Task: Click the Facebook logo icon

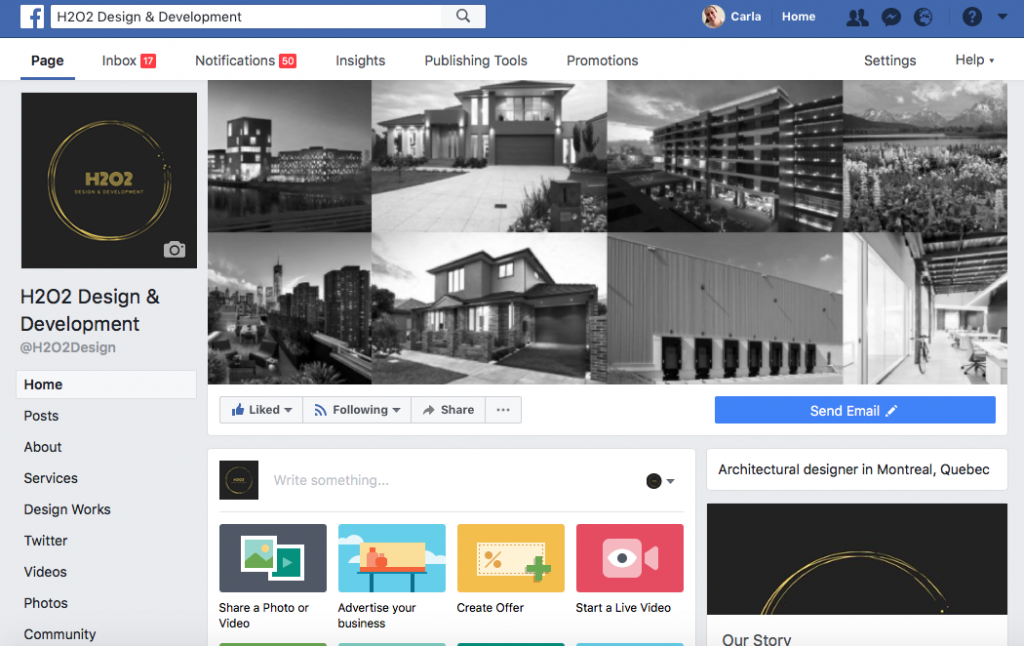Action: coord(32,16)
